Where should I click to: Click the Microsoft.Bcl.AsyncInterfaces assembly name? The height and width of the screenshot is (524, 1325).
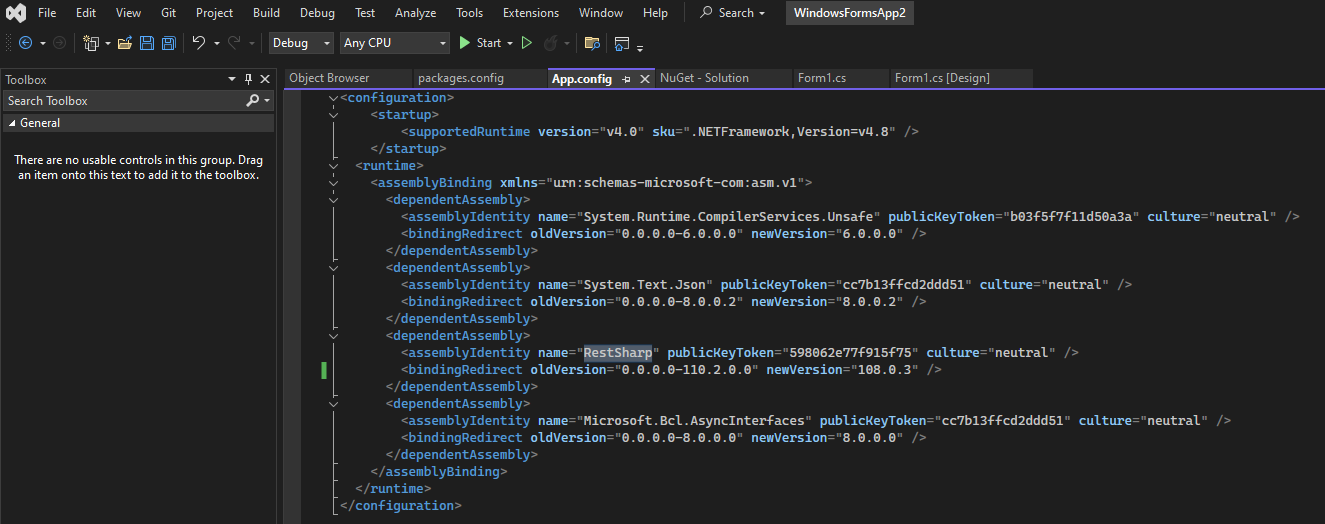point(694,420)
